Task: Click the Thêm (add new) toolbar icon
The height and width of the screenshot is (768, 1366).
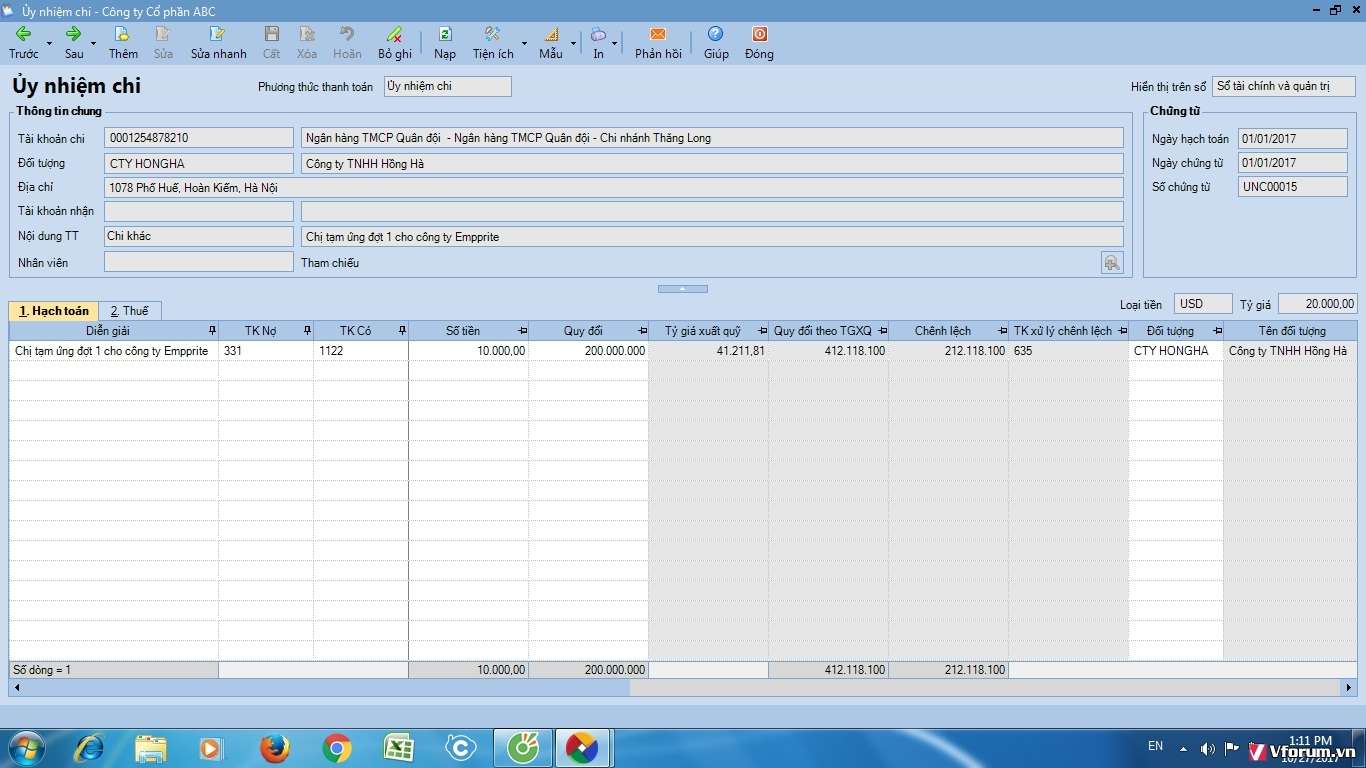Action: coord(123,34)
